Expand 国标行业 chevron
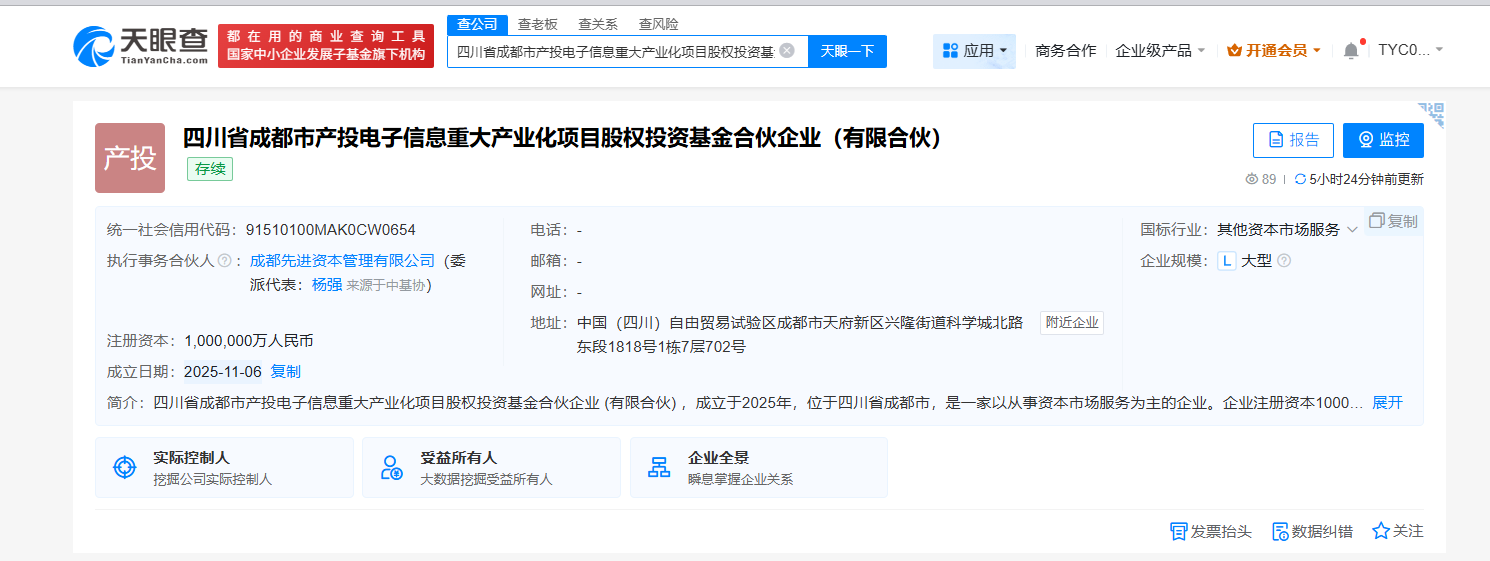Viewport: 1490px width, 561px height. coord(1352,230)
